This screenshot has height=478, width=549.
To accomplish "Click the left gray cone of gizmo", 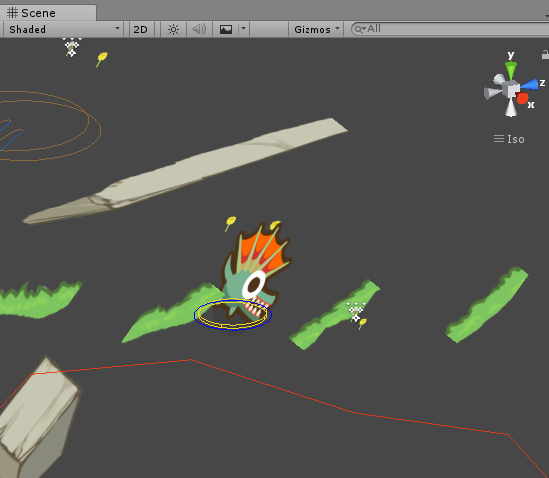I will tap(492, 93).
